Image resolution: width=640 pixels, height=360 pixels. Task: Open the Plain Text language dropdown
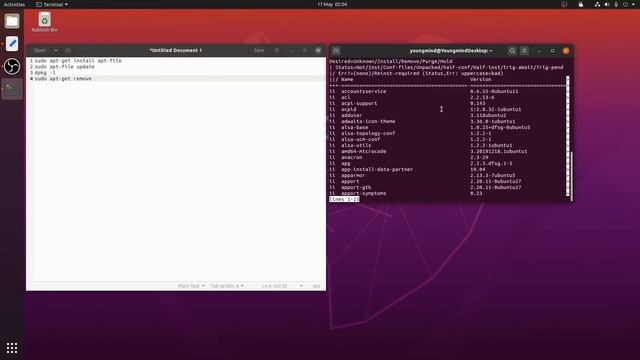(x=191, y=286)
